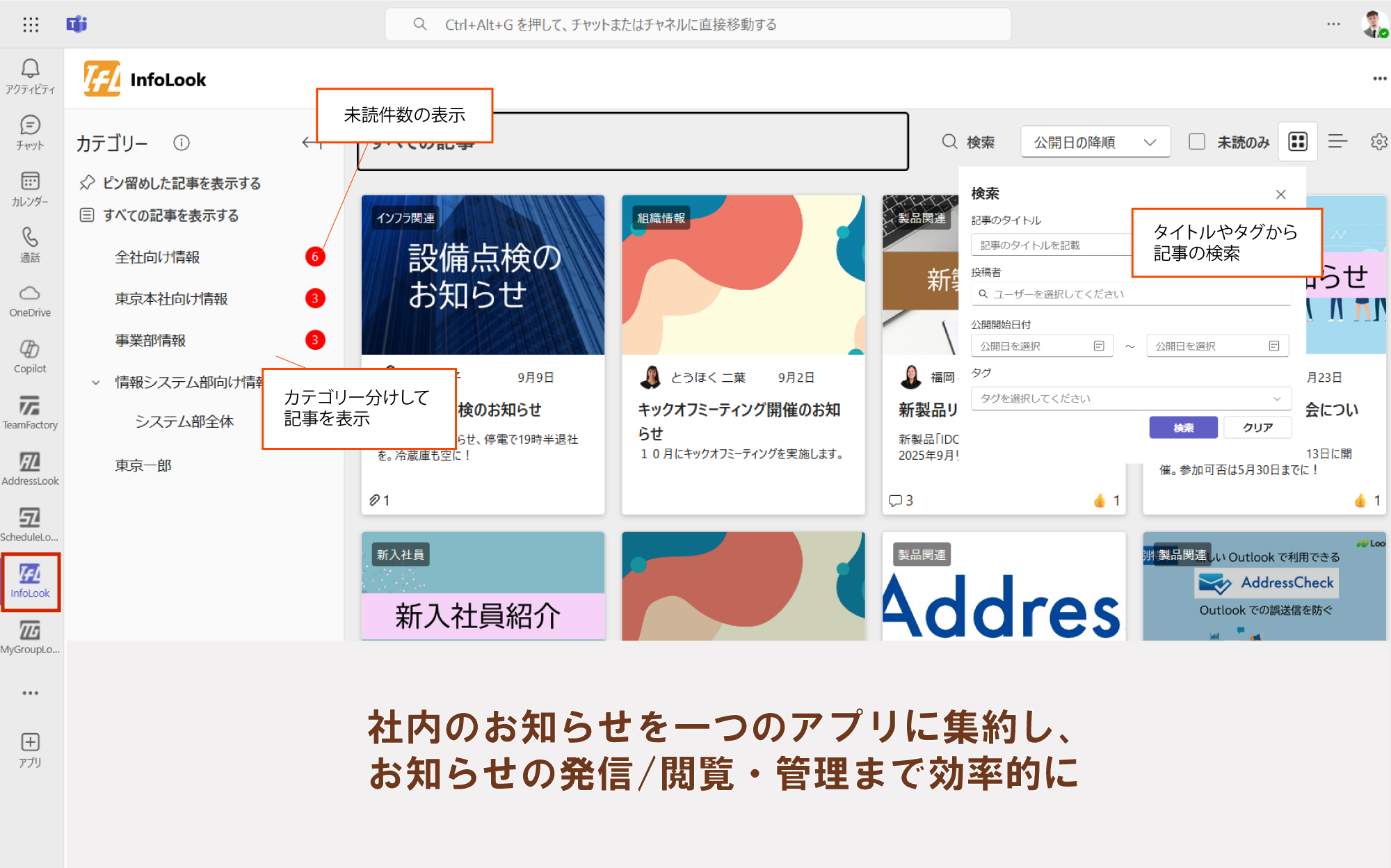Open the 公開日の降順 sort dropdown
This screenshot has height=868, width=1391.
pos(1095,142)
